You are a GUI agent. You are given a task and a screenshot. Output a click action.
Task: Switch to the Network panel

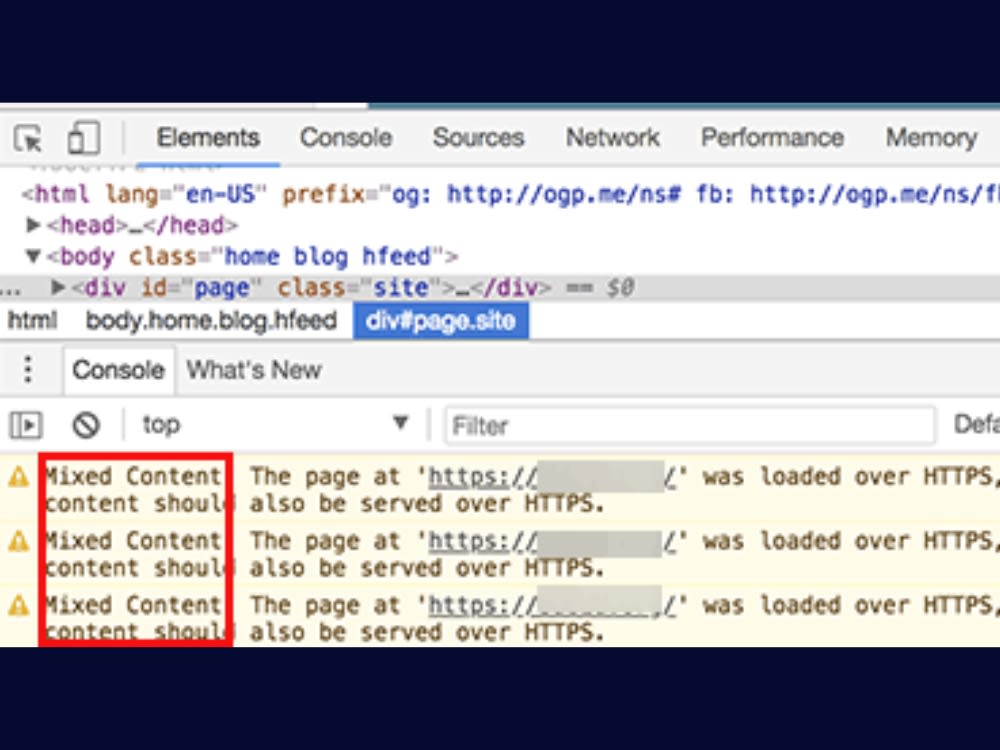click(612, 138)
